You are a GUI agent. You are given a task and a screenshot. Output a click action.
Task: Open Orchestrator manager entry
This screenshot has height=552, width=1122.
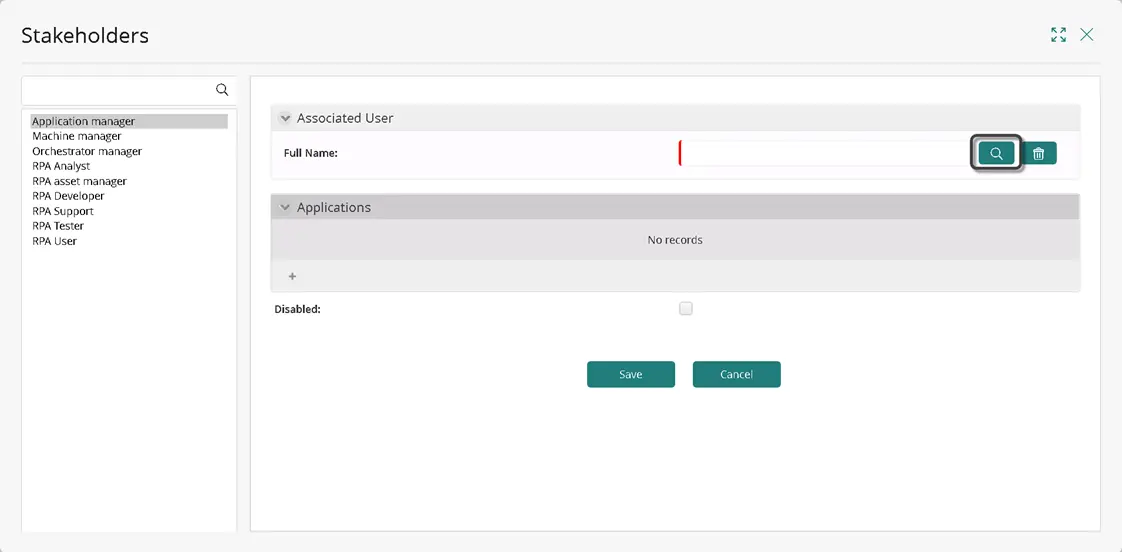[x=87, y=151]
